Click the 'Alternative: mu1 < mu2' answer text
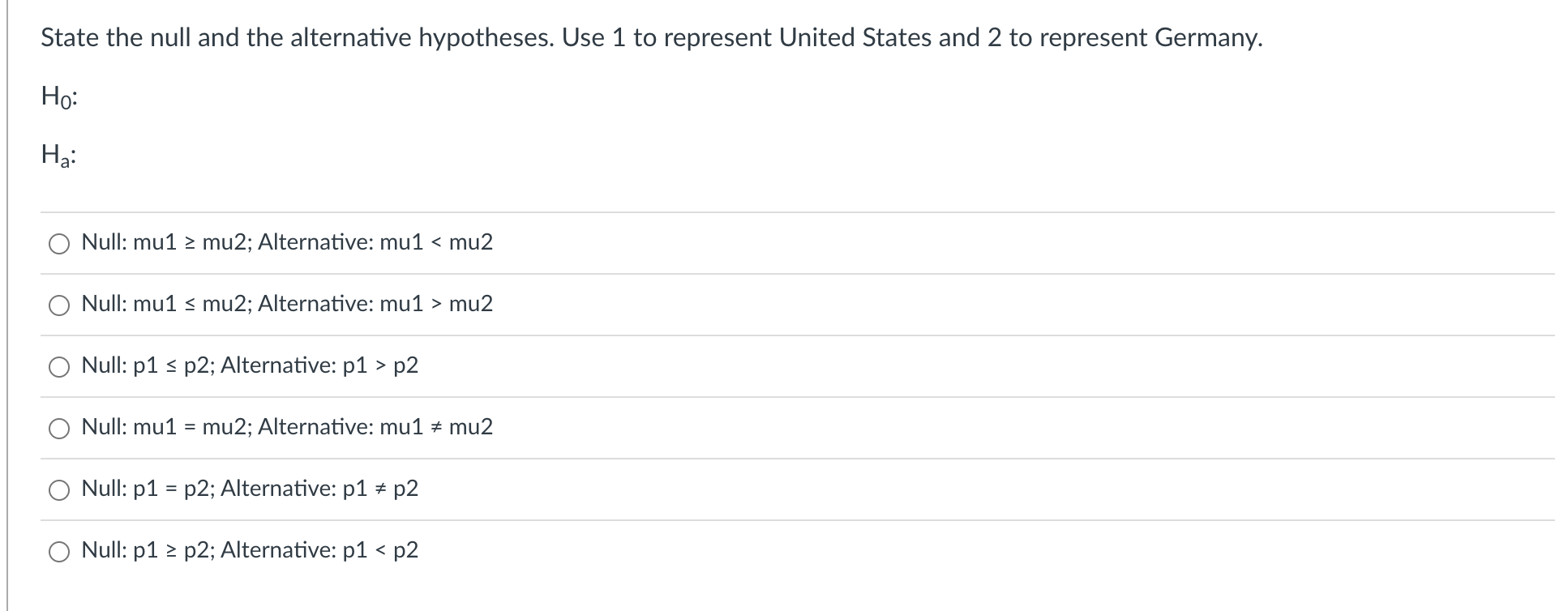This screenshot has width=1568, height=611. (x=375, y=242)
